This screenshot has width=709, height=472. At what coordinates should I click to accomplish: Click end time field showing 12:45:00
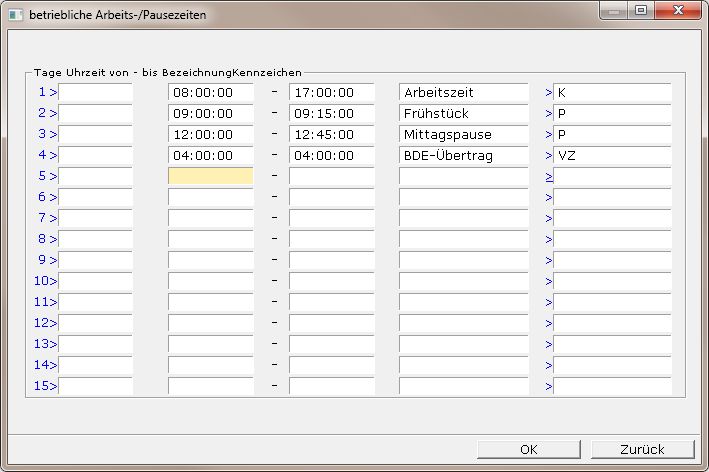pyautogui.click(x=331, y=134)
